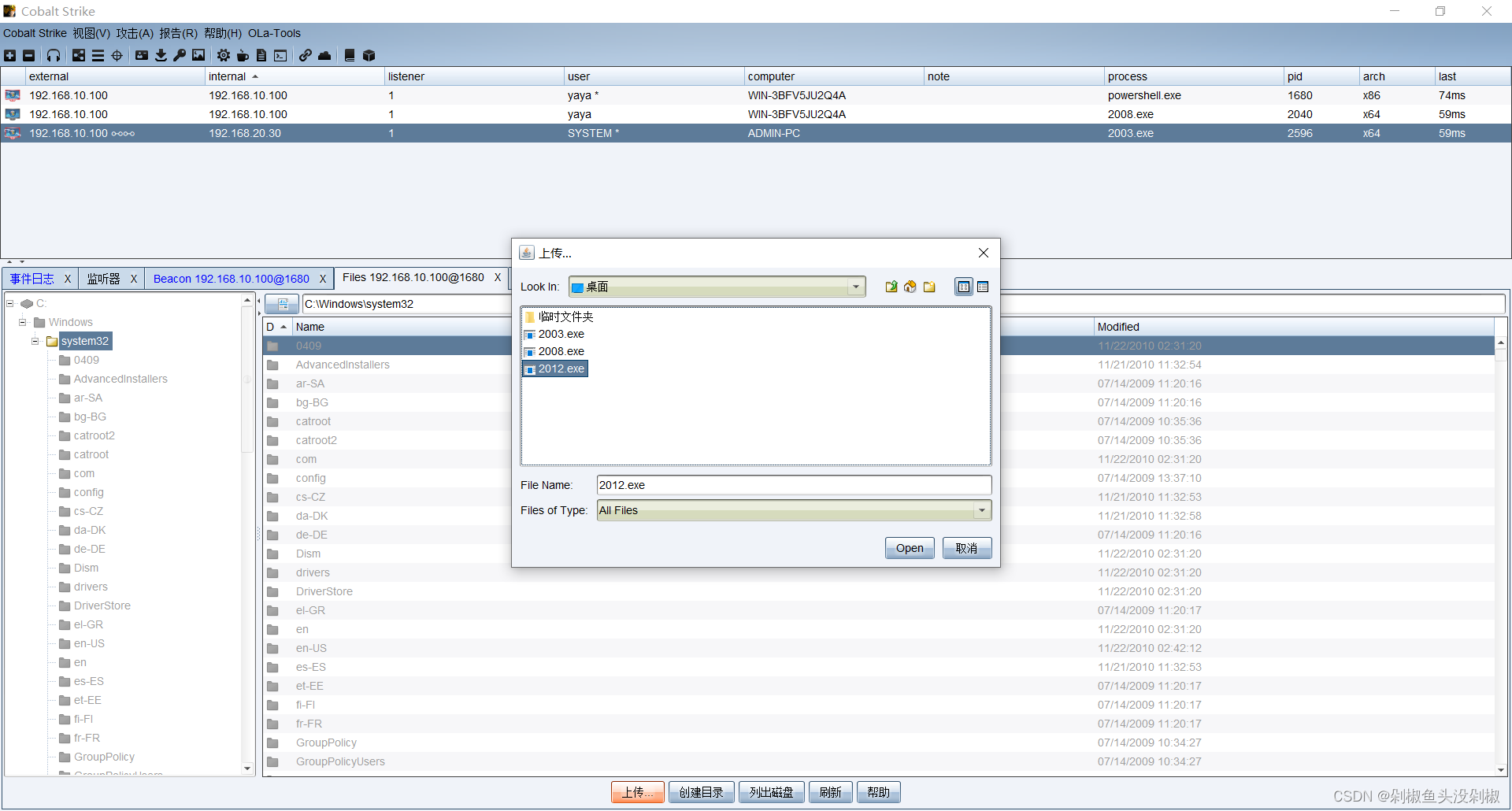Click the 上传... upload button

point(638,792)
